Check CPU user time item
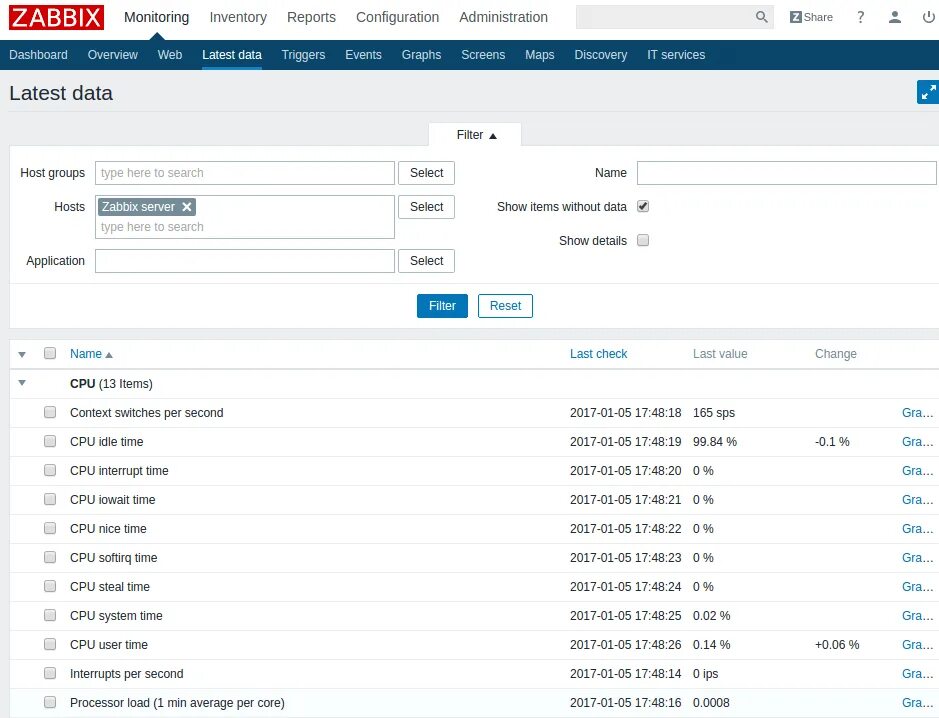This screenshot has height=718, width=939. 50,645
